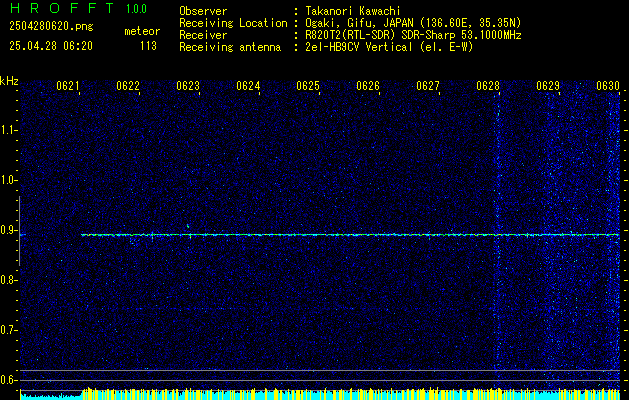Image resolution: width=629 pixels, height=400 pixels.
Task: Click the kHz axis unit label
Action: 9,81
